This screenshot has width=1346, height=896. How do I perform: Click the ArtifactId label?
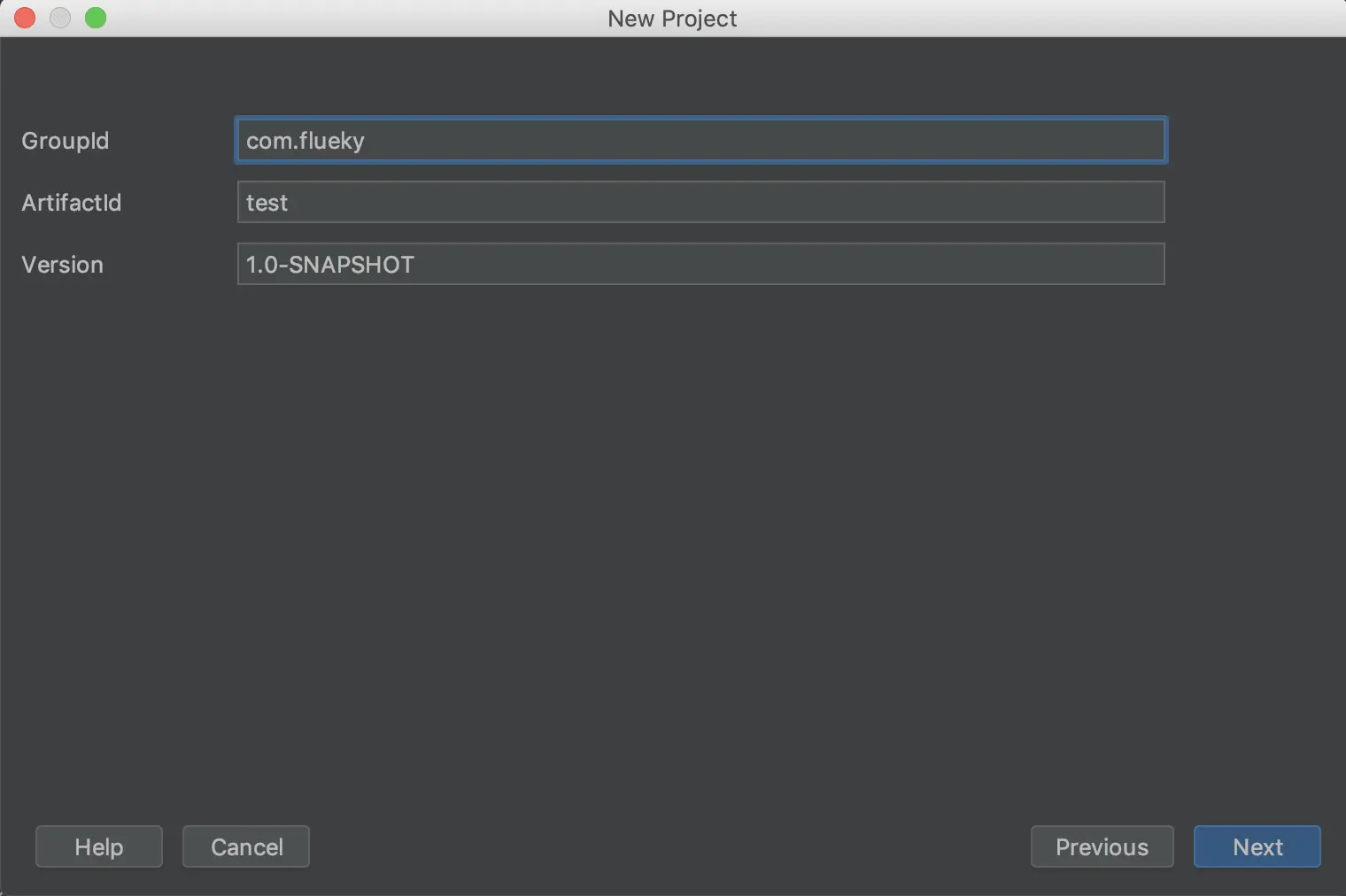click(x=72, y=203)
